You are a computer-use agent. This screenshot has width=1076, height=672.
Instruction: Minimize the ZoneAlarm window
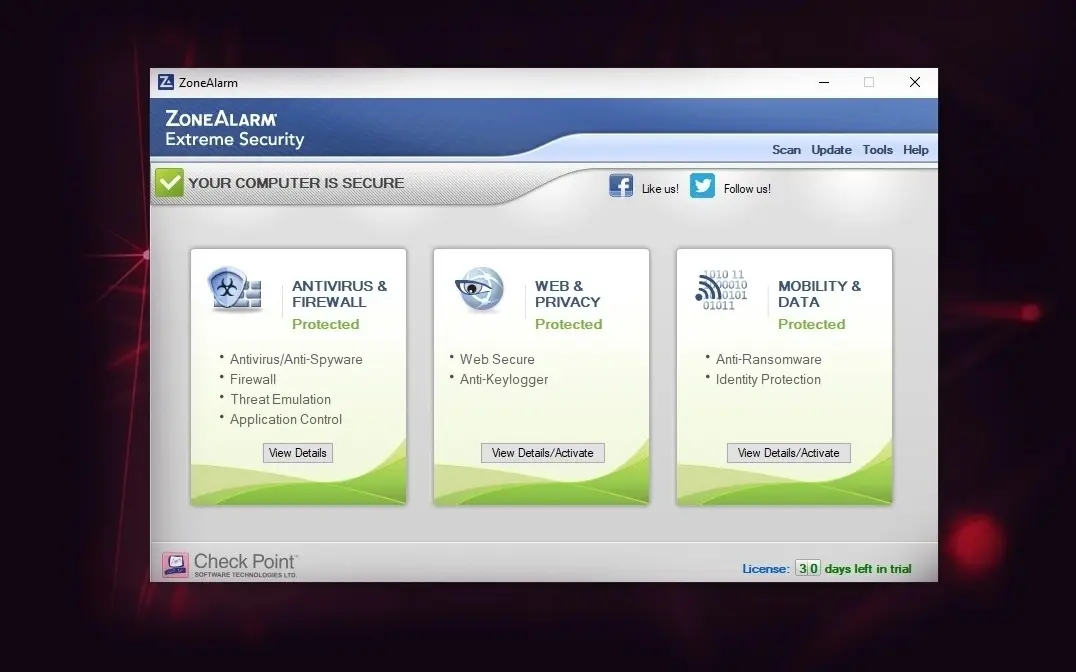coord(824,82)
